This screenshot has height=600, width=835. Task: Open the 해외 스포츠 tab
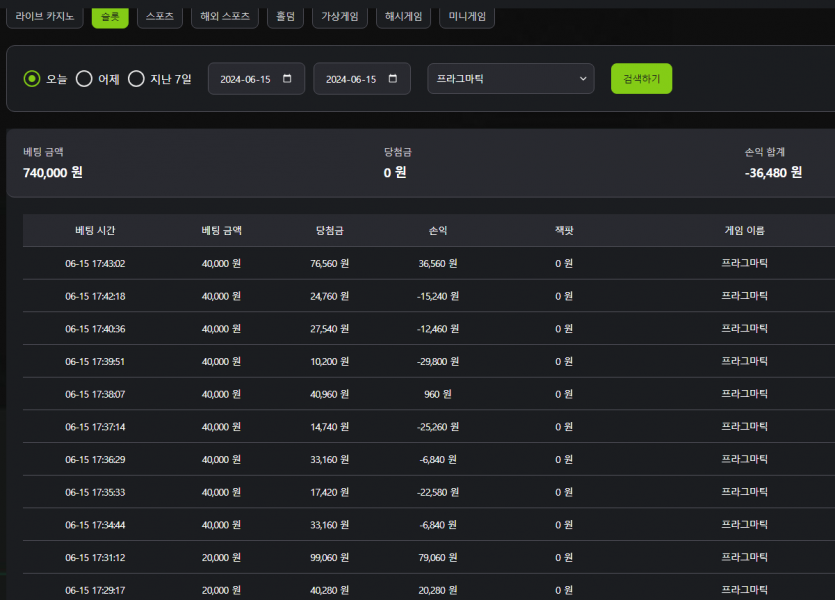(x=225, y=17)
